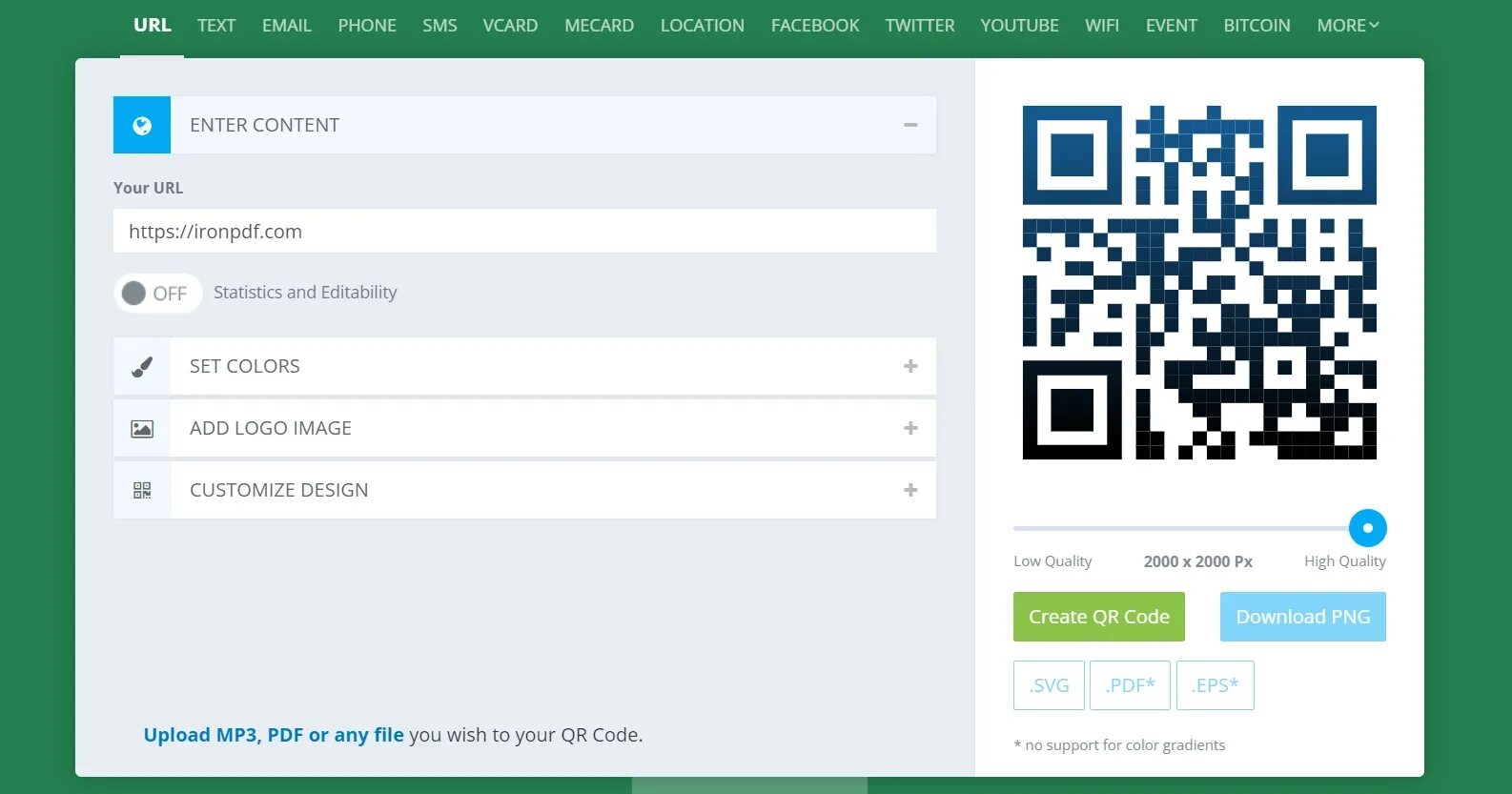Select the LOCATION tab
Image resolution: width=1512 pixels, height=794 pixels.
[x=703, y=26]
